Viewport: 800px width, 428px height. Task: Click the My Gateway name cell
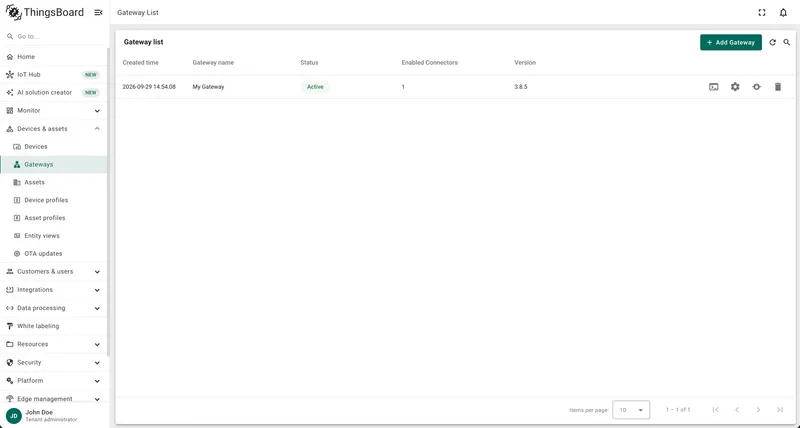click(x=208, y=87)
